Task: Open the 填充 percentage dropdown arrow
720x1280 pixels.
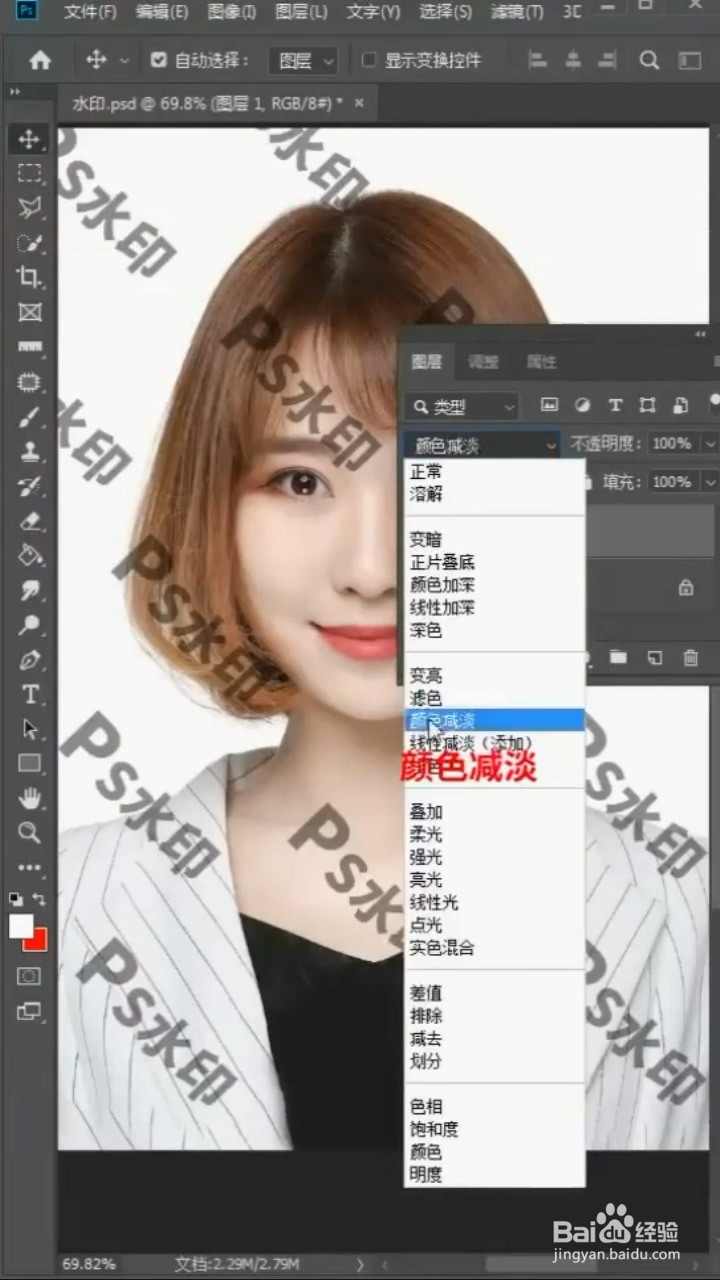Action: point(709,482)
